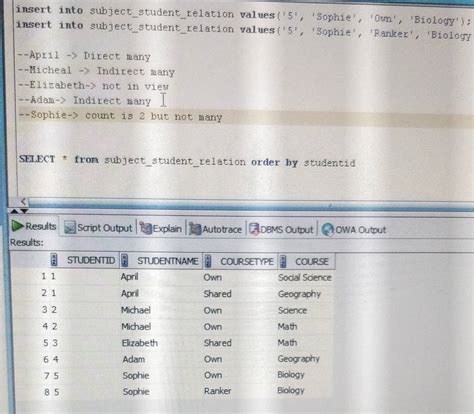The image size is (474, 414).
Task: Select the 'Social Science' course cell
Action: [x=305, y=278]
